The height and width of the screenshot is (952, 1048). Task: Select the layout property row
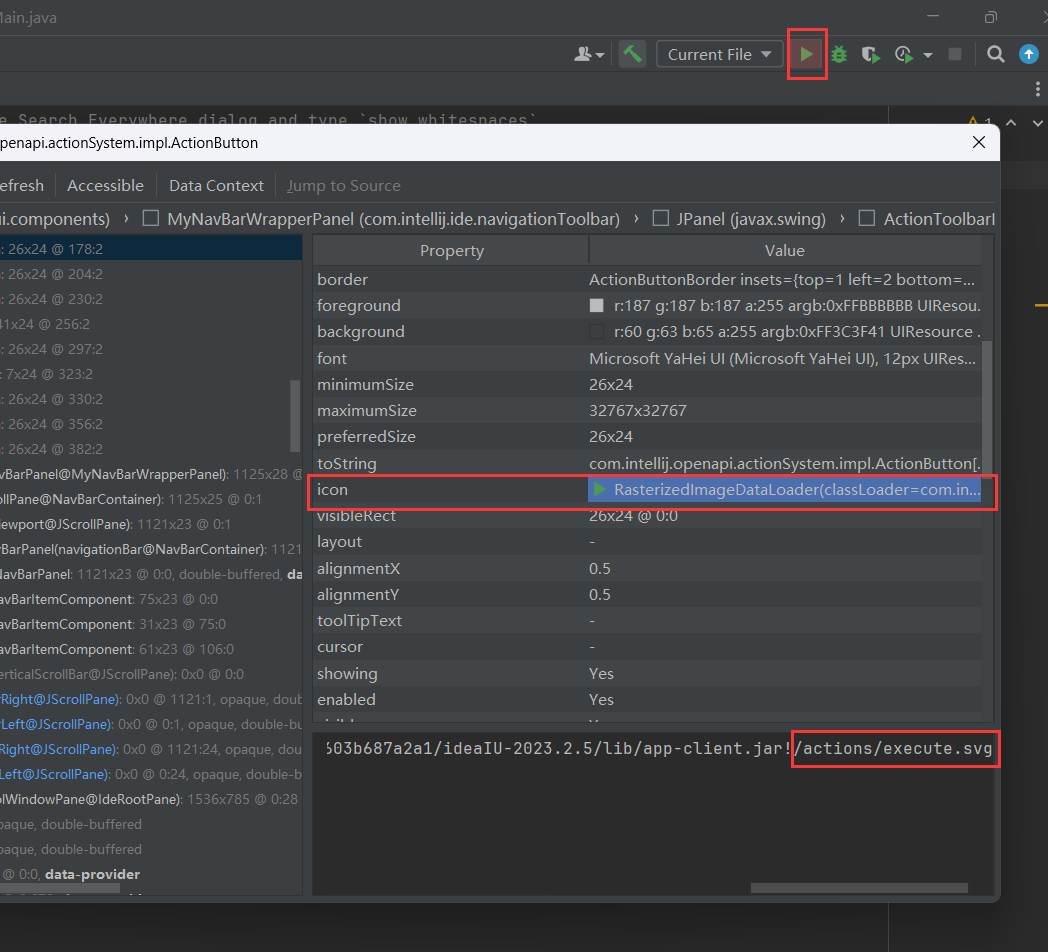(x=647, y=542)
